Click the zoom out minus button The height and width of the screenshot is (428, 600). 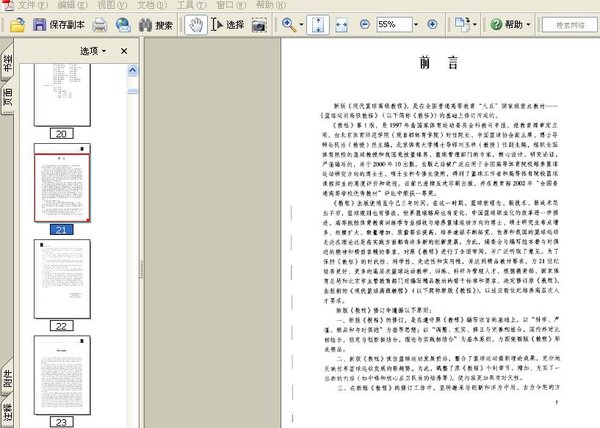[365, 25]
